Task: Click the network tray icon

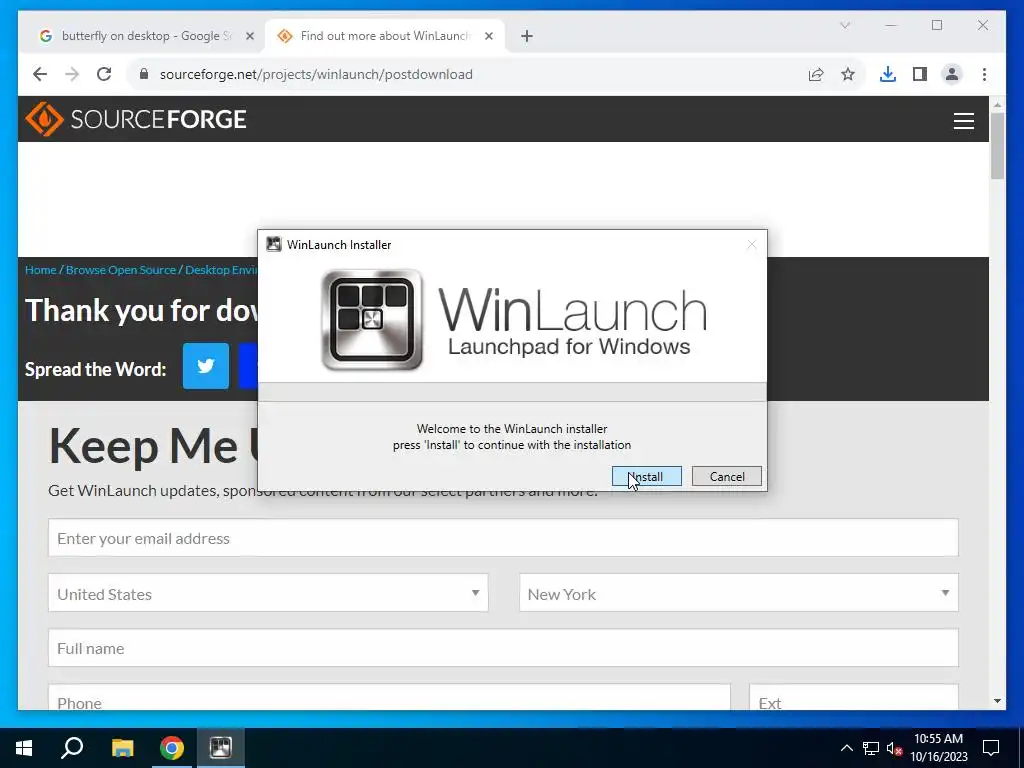Action: coord(871,748)
